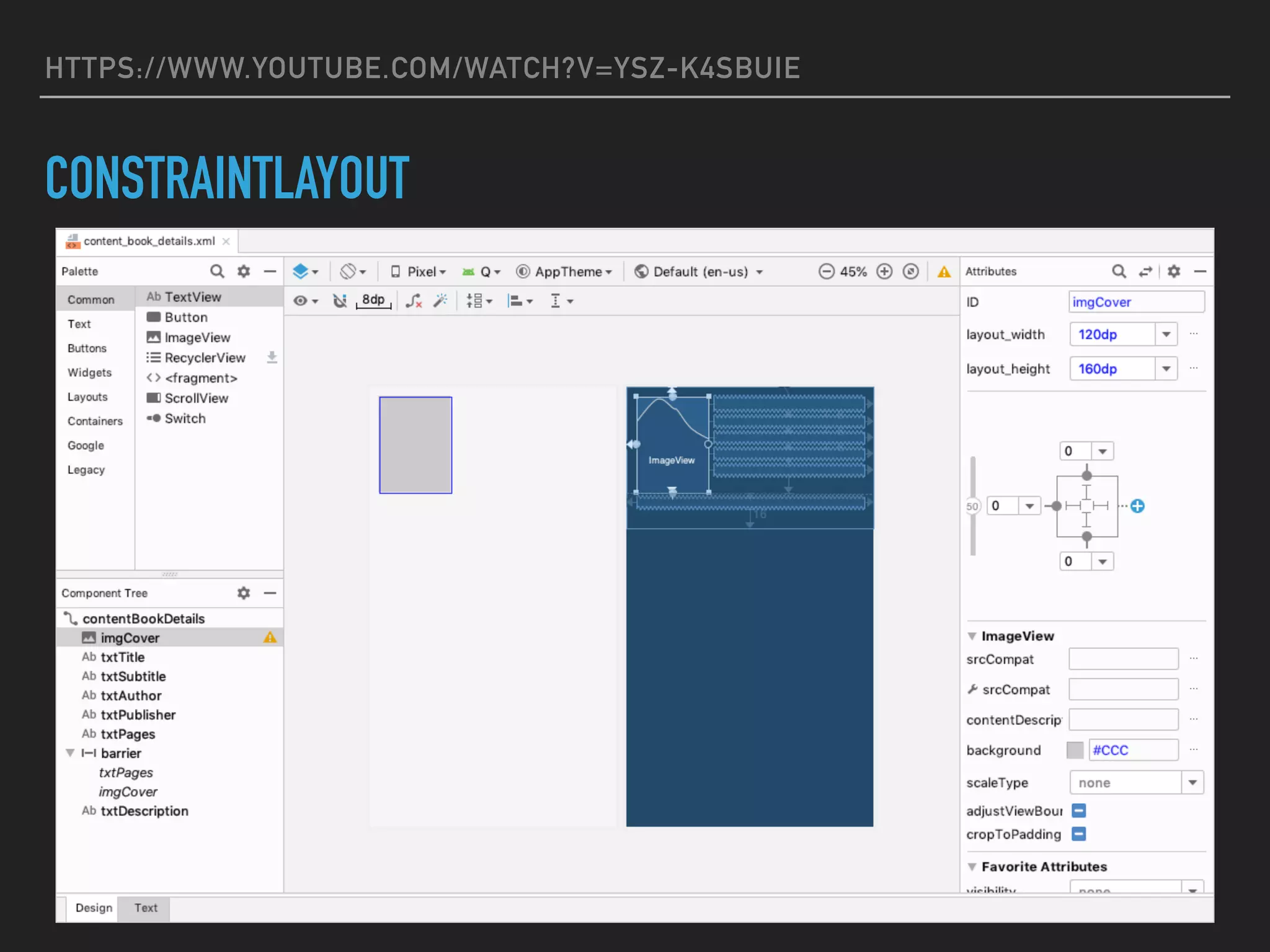Open the layout_width dropdown
Viewport: 1270px width, 952px height.
coord(1166,335)
